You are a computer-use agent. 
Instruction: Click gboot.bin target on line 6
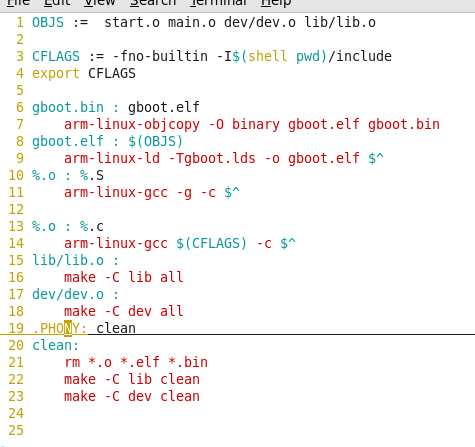(x=68, y=107)
